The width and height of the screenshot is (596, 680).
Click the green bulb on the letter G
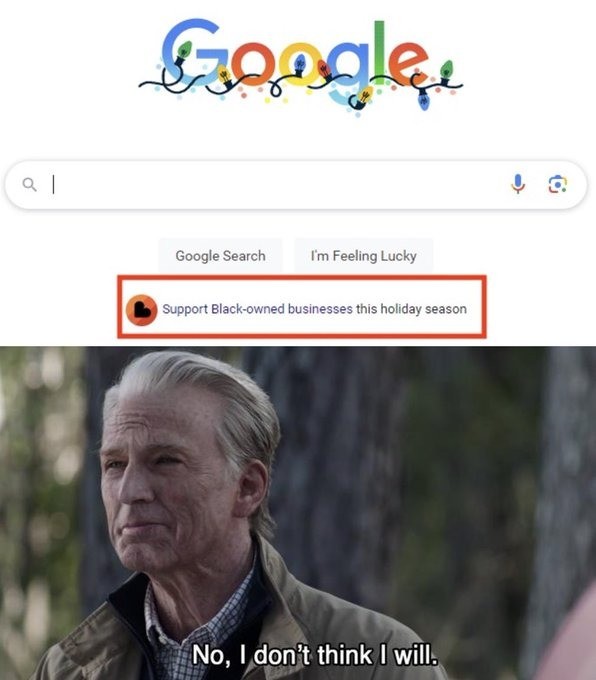(183, 52)
